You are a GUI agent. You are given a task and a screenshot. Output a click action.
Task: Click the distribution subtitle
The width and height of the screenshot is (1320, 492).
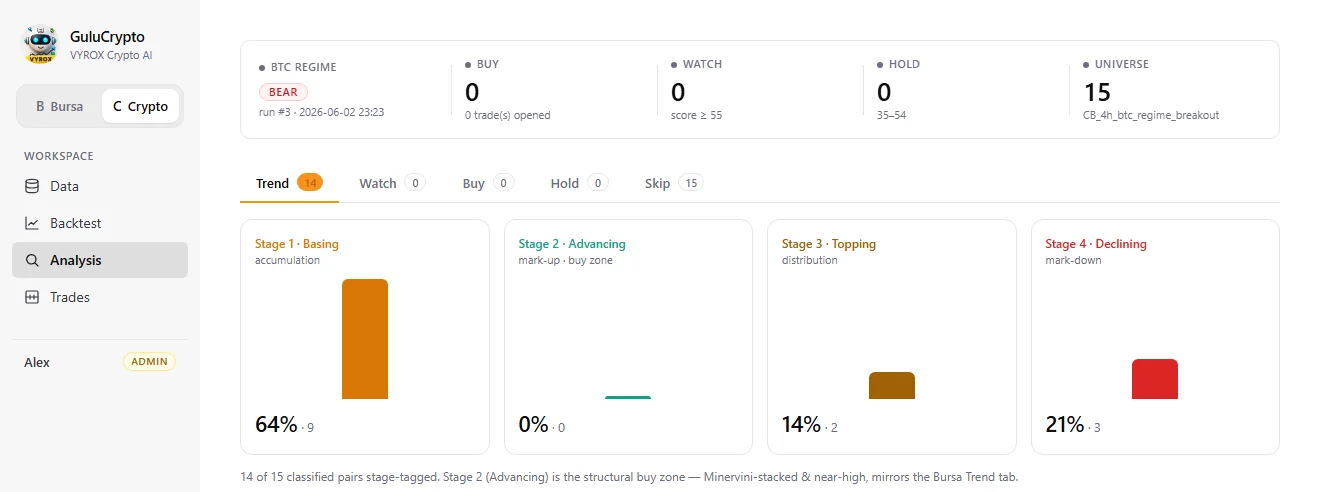coord(810,261)
